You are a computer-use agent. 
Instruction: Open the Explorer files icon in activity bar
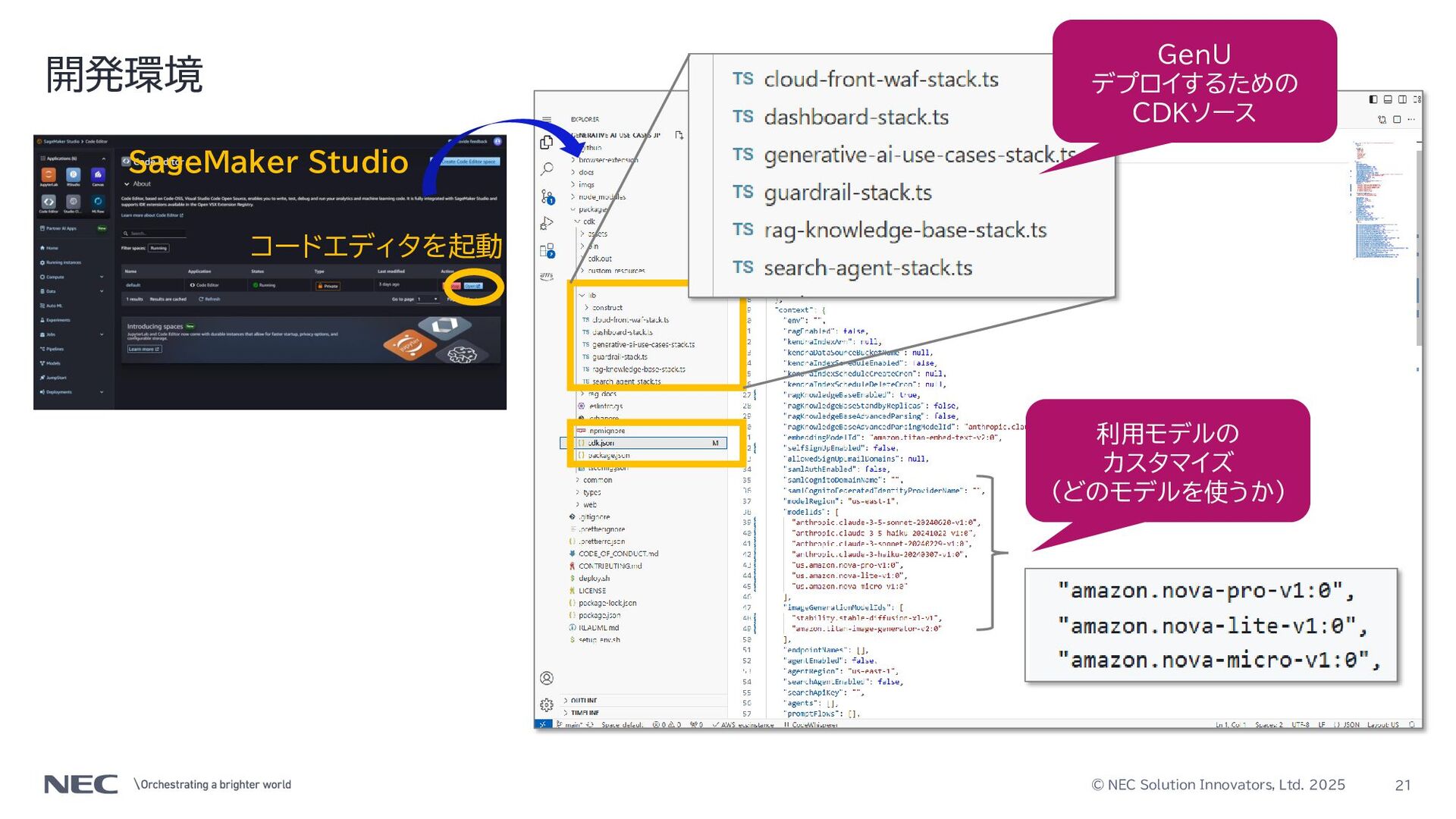(x=547, y=143)
